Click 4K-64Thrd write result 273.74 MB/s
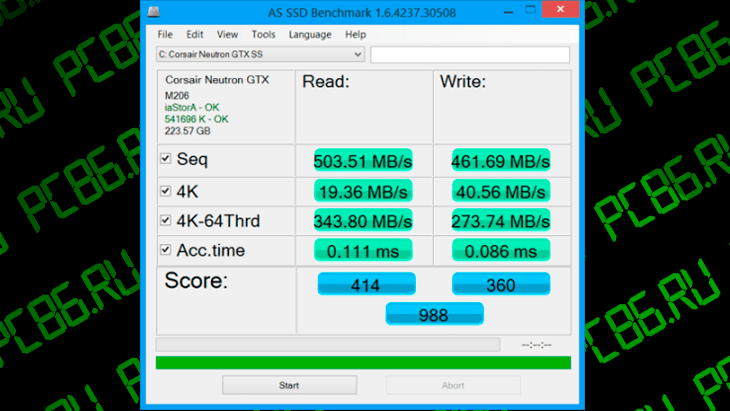This screenshot has height=411, width=730. [501, 221]
